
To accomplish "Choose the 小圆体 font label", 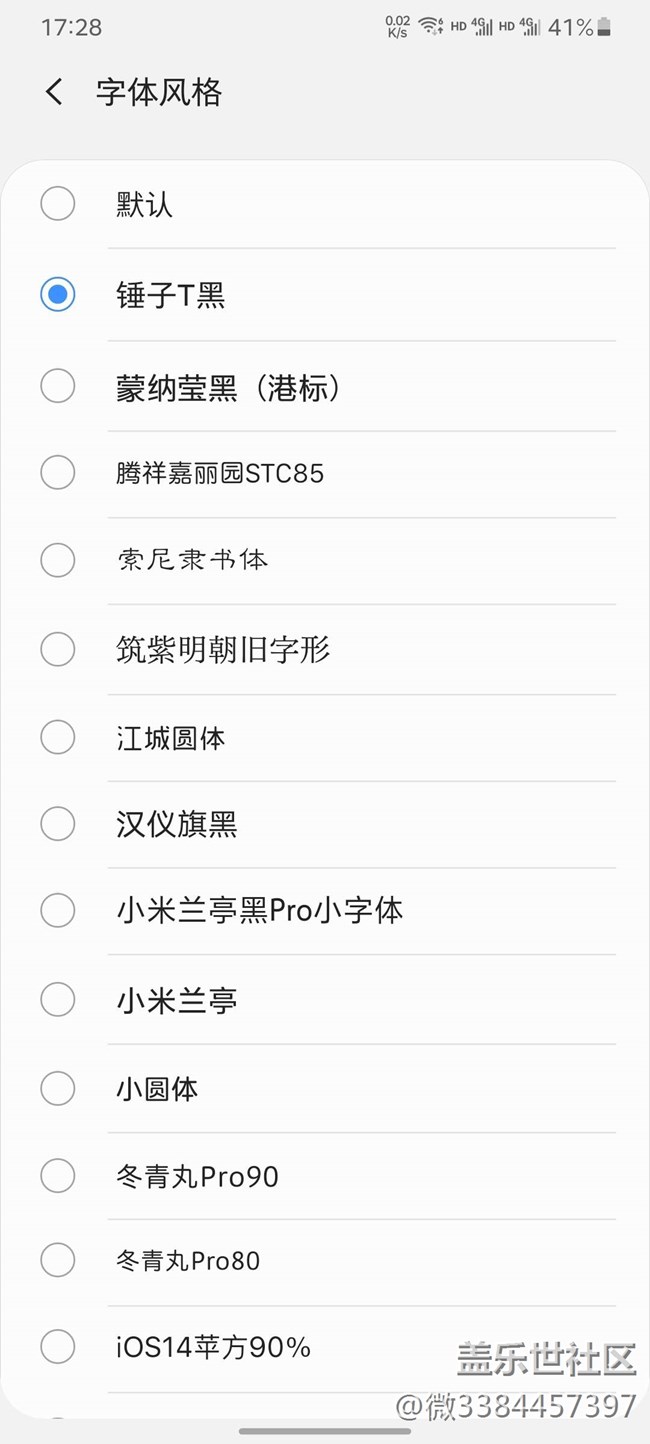I will tap(157, 1088).
